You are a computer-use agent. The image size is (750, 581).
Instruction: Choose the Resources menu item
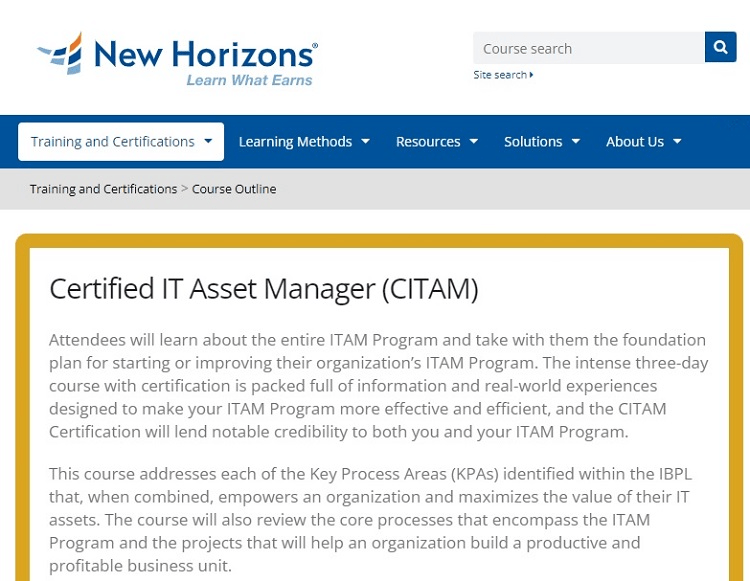[437, 142]
